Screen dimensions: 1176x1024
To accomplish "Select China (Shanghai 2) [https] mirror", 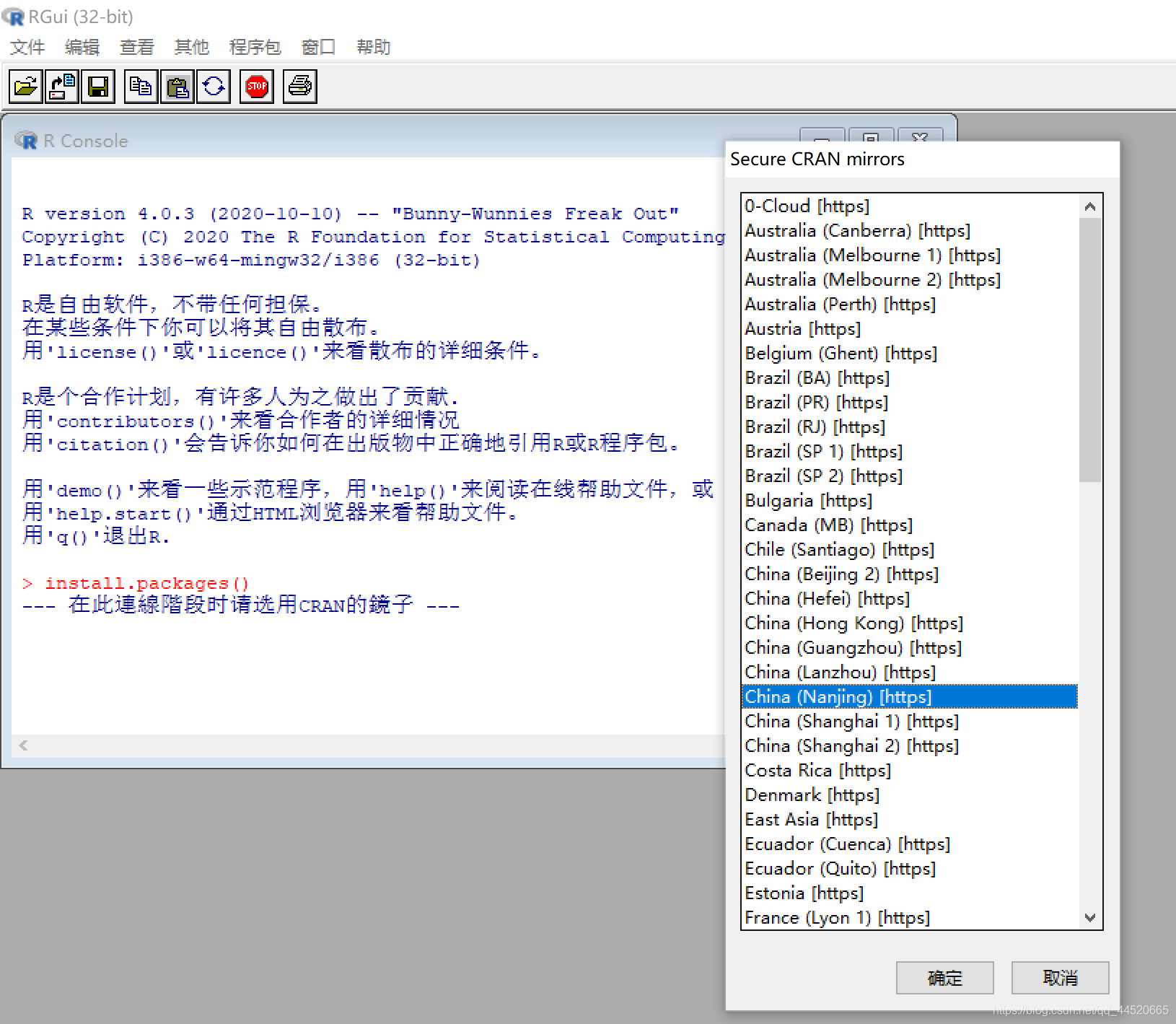I will pos(909,745).
